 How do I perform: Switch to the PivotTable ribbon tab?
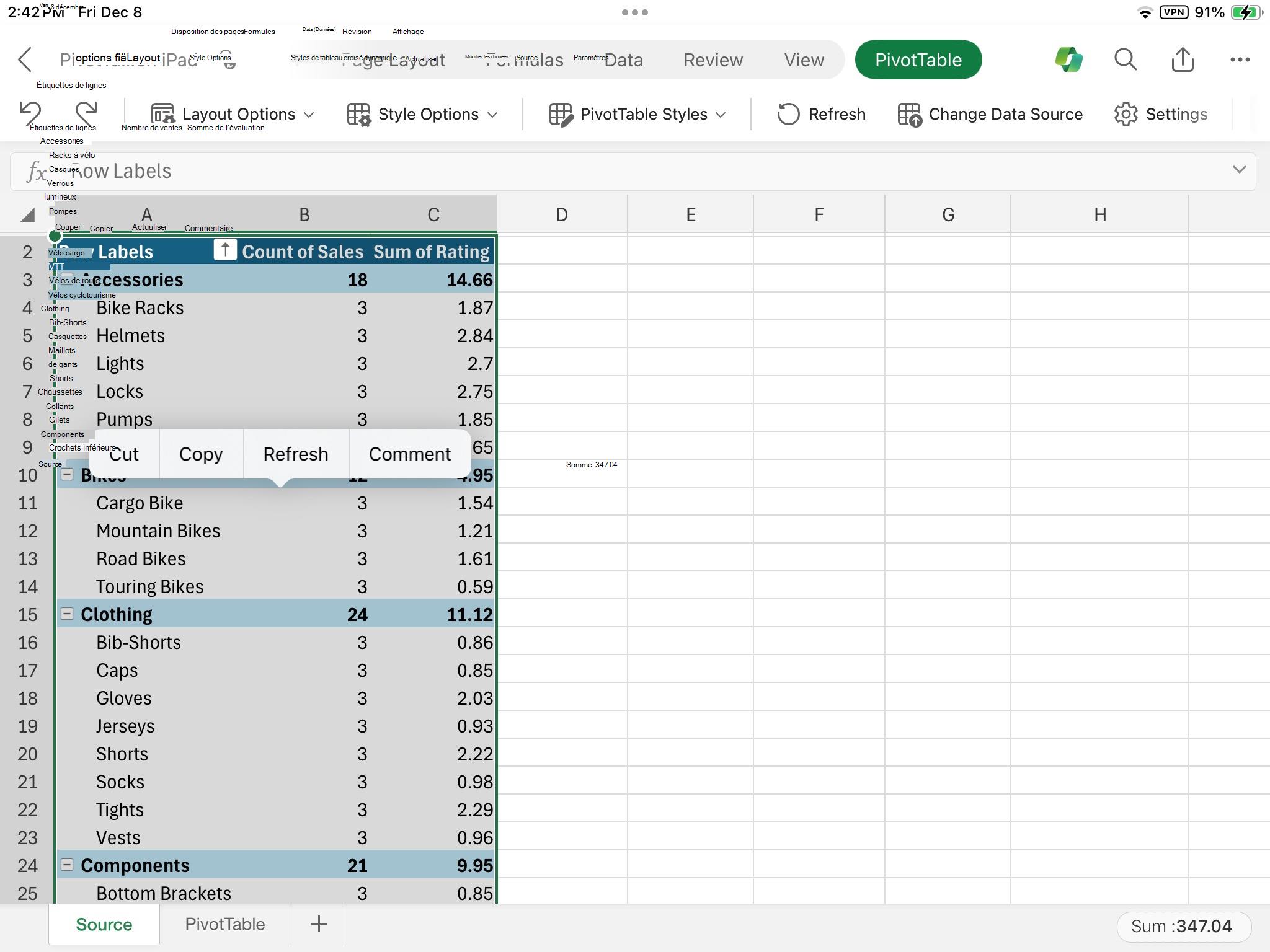[918, 59]
